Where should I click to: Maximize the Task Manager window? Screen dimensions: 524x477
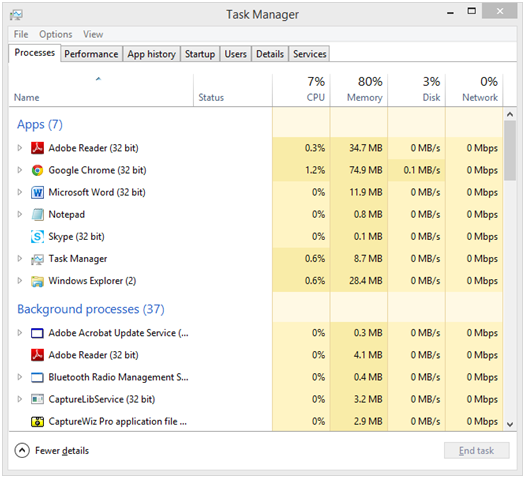click(472, 11)
